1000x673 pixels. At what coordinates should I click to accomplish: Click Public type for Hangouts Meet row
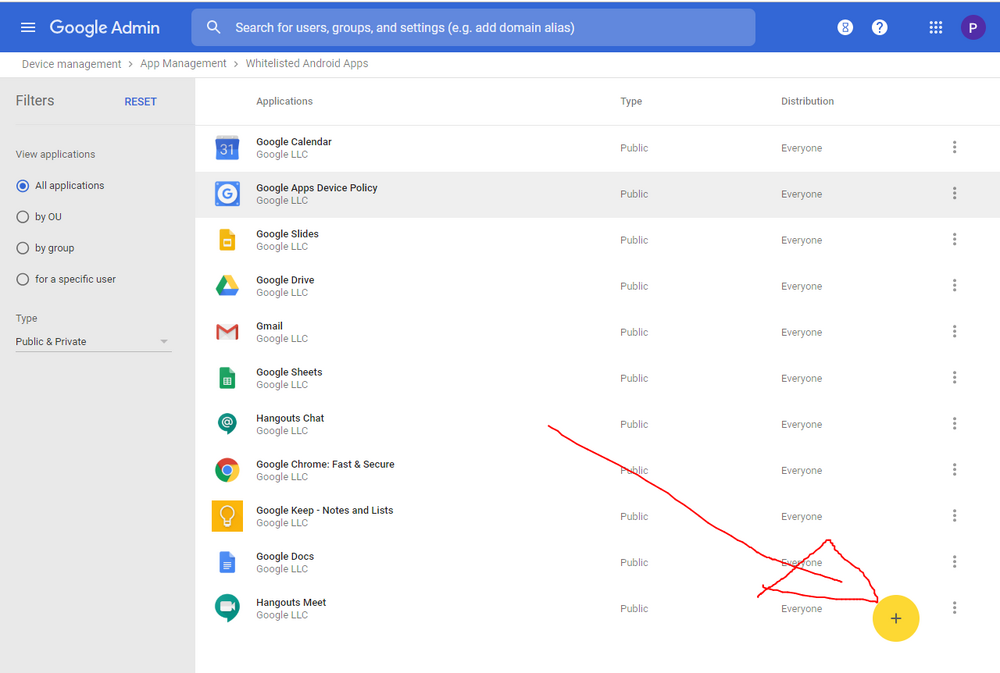[634, 609]
